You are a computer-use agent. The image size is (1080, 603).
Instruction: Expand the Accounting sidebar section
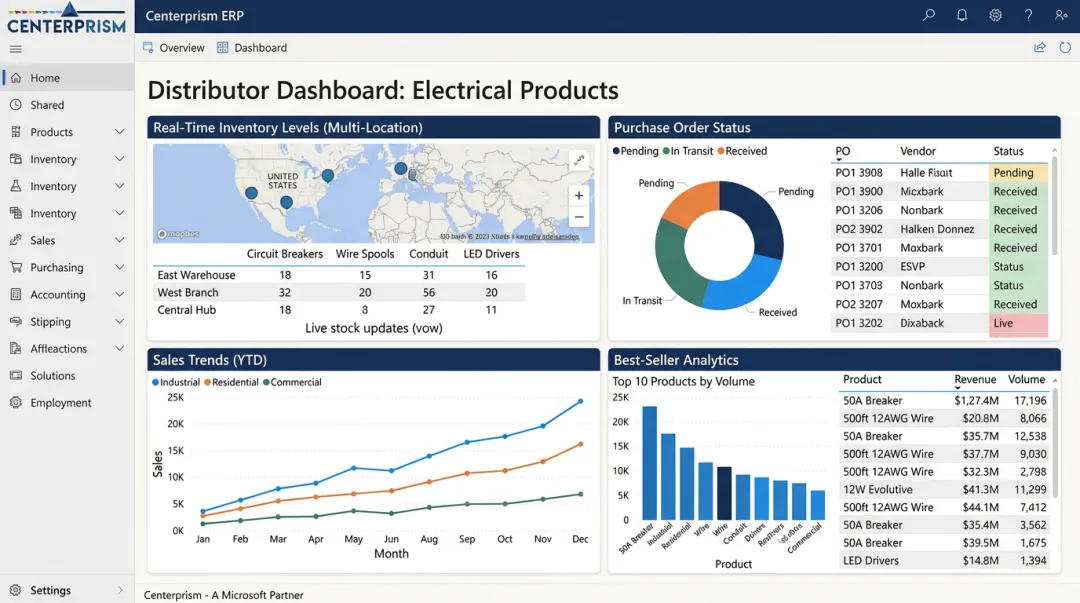(x=119, y=294)
